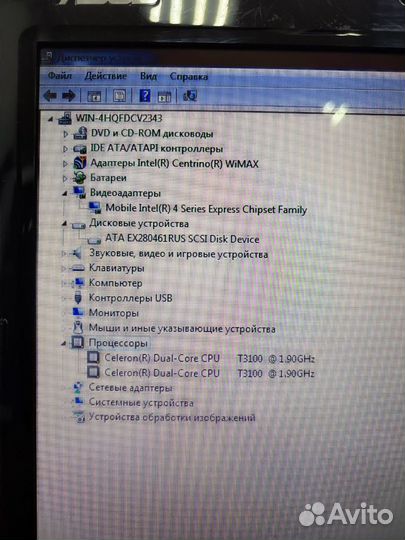The image size is (405, 540).
Task: Expand Звуковые, видео и игровые устройства
Action: tap(64, 254)
